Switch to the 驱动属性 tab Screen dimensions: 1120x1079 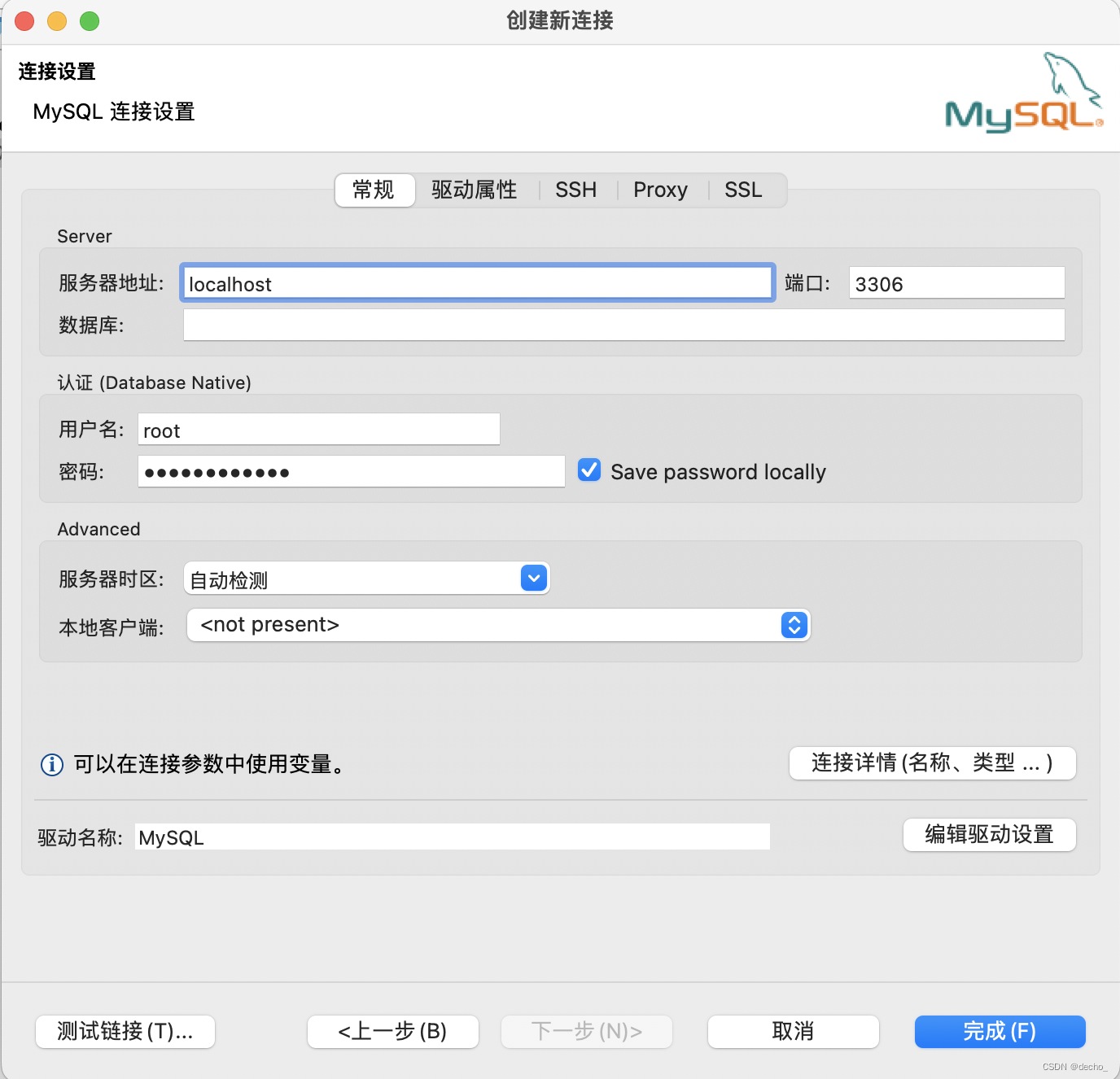(x=475, y=190)
